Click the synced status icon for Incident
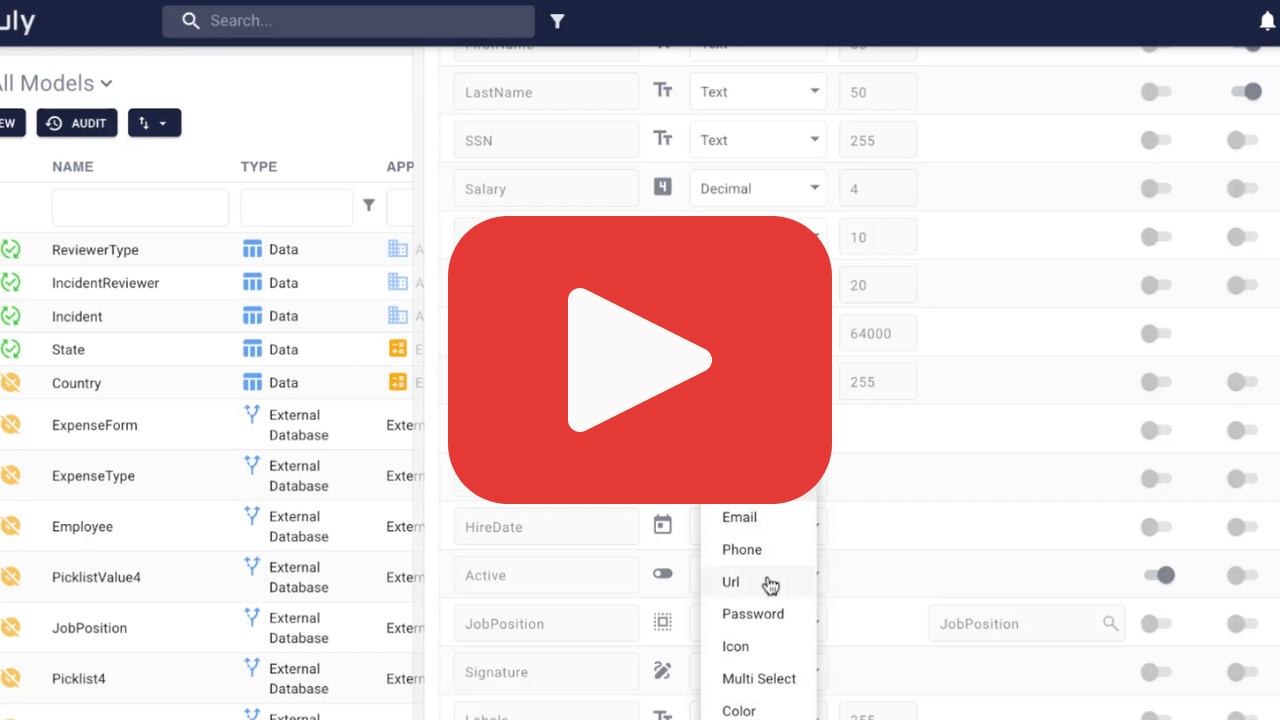The width and height of the screenshot is (1280, 720). [x=10, y=316]
